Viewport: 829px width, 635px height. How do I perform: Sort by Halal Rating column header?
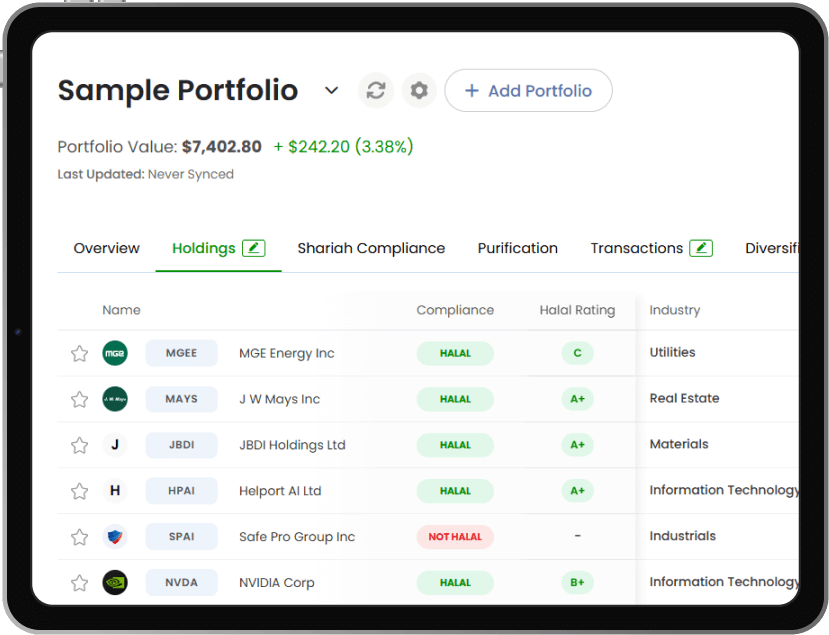tap(577, 310)
